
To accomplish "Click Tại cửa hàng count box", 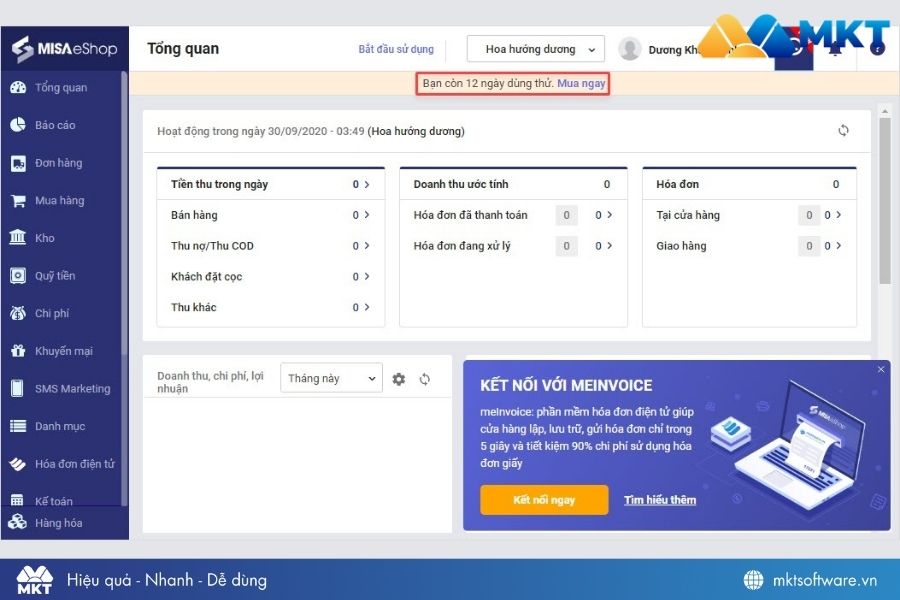I will pos(809,215).
